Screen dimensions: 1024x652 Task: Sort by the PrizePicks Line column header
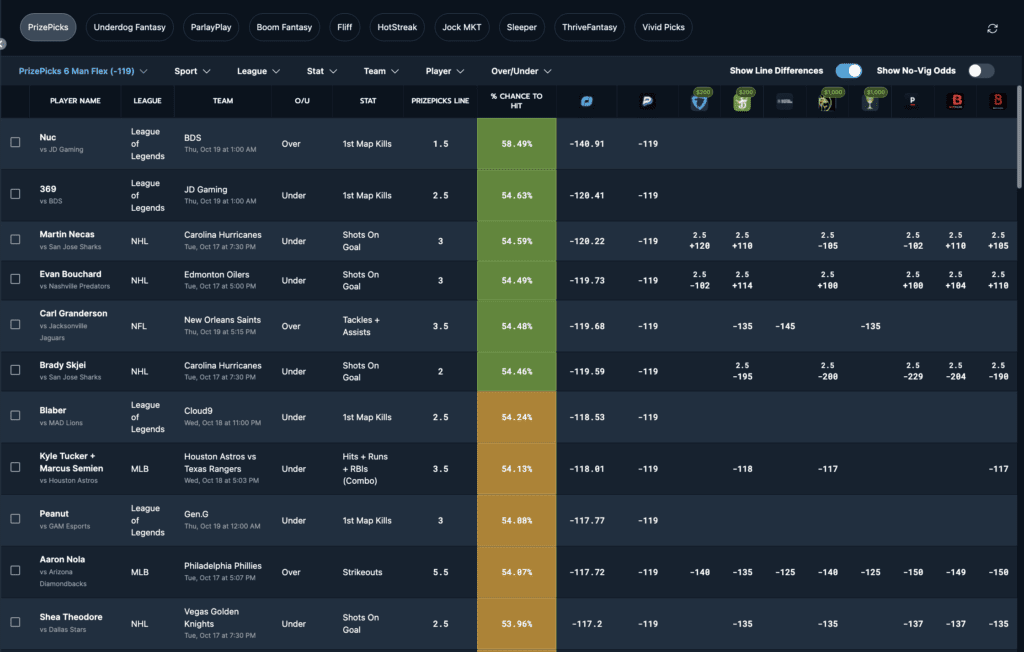pyautogui.click(x=440, y=101)
